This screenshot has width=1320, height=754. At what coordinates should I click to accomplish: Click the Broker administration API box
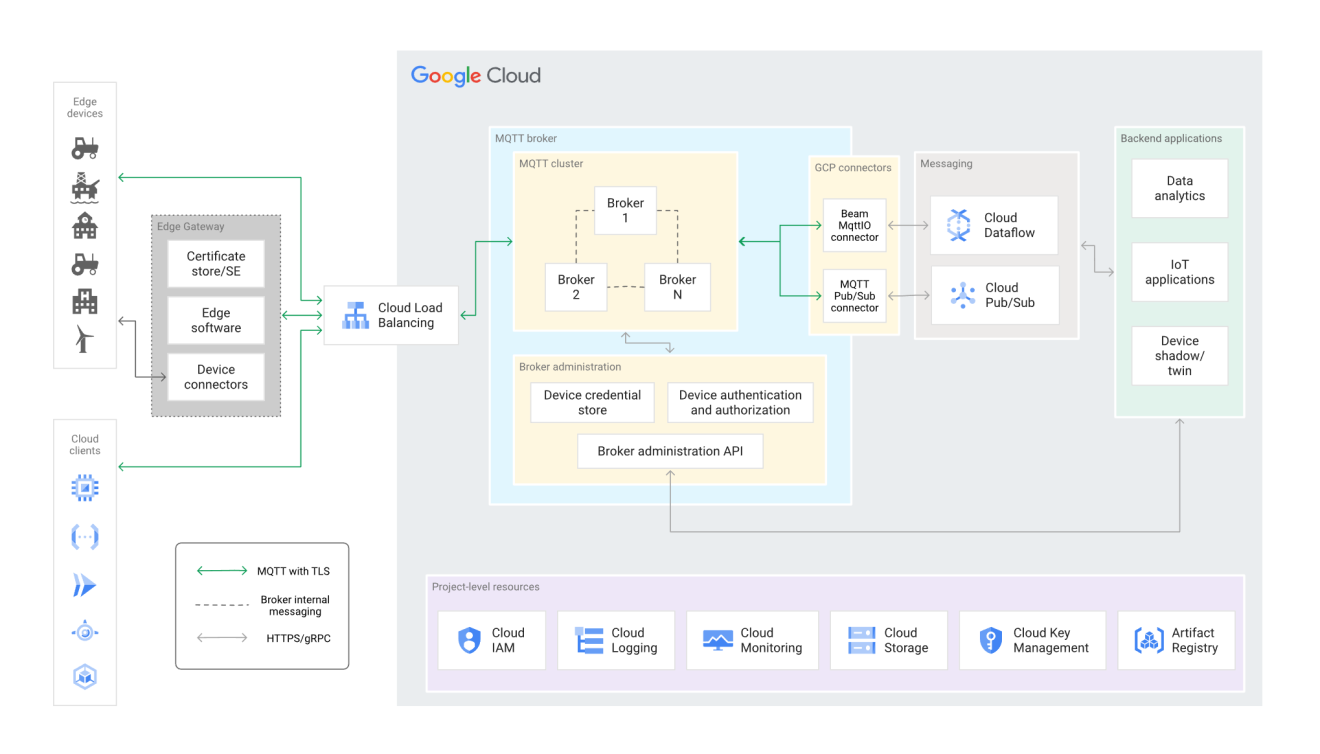click(x=670, y=451)
